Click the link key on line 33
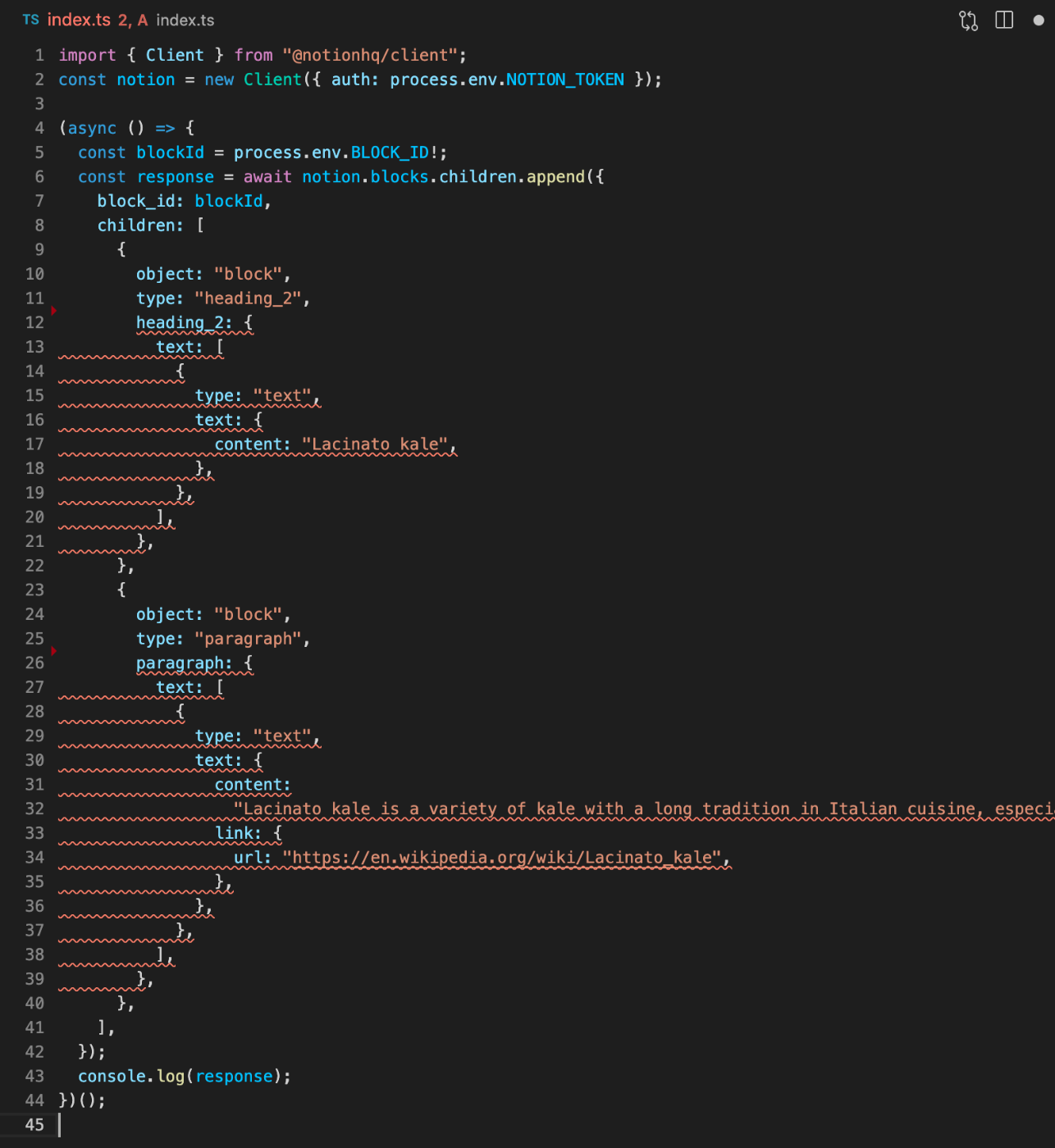1055x1148 pixels. pyautogui.click(x=234, y=833)
